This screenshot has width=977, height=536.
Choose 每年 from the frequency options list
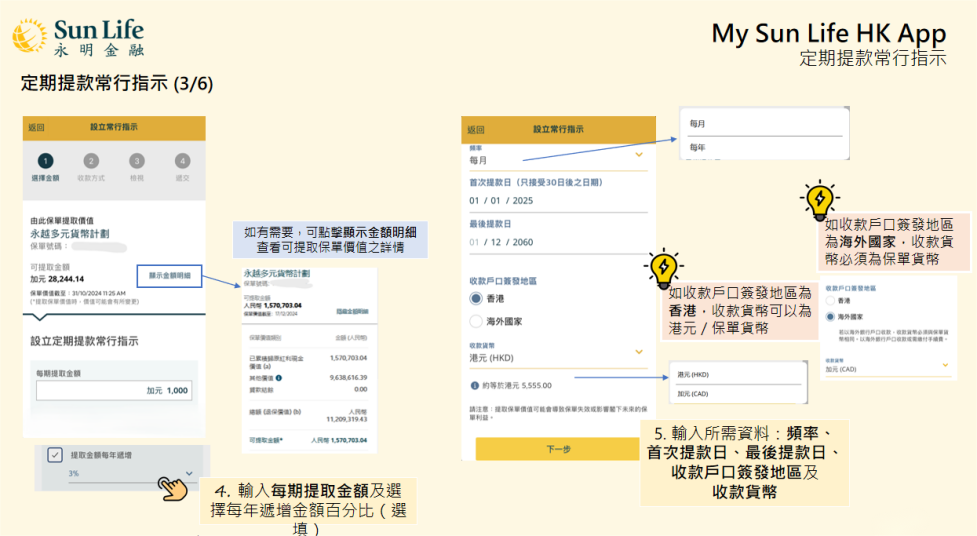(x=698, y=148)
